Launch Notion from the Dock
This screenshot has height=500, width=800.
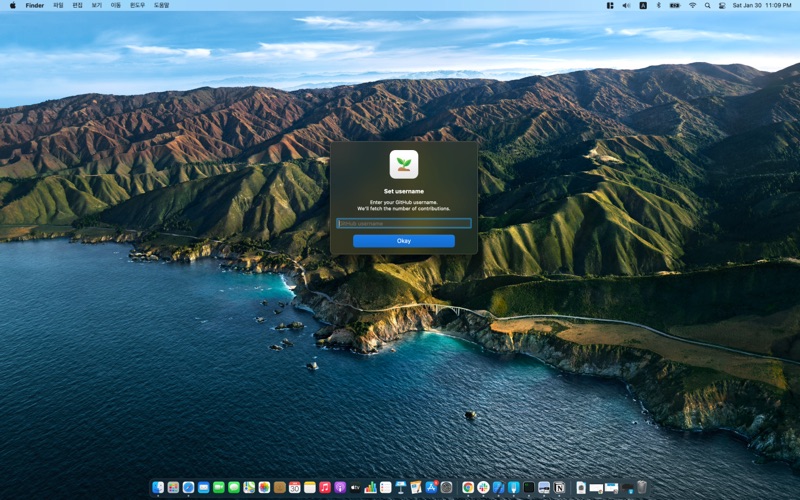click(559, 487)
